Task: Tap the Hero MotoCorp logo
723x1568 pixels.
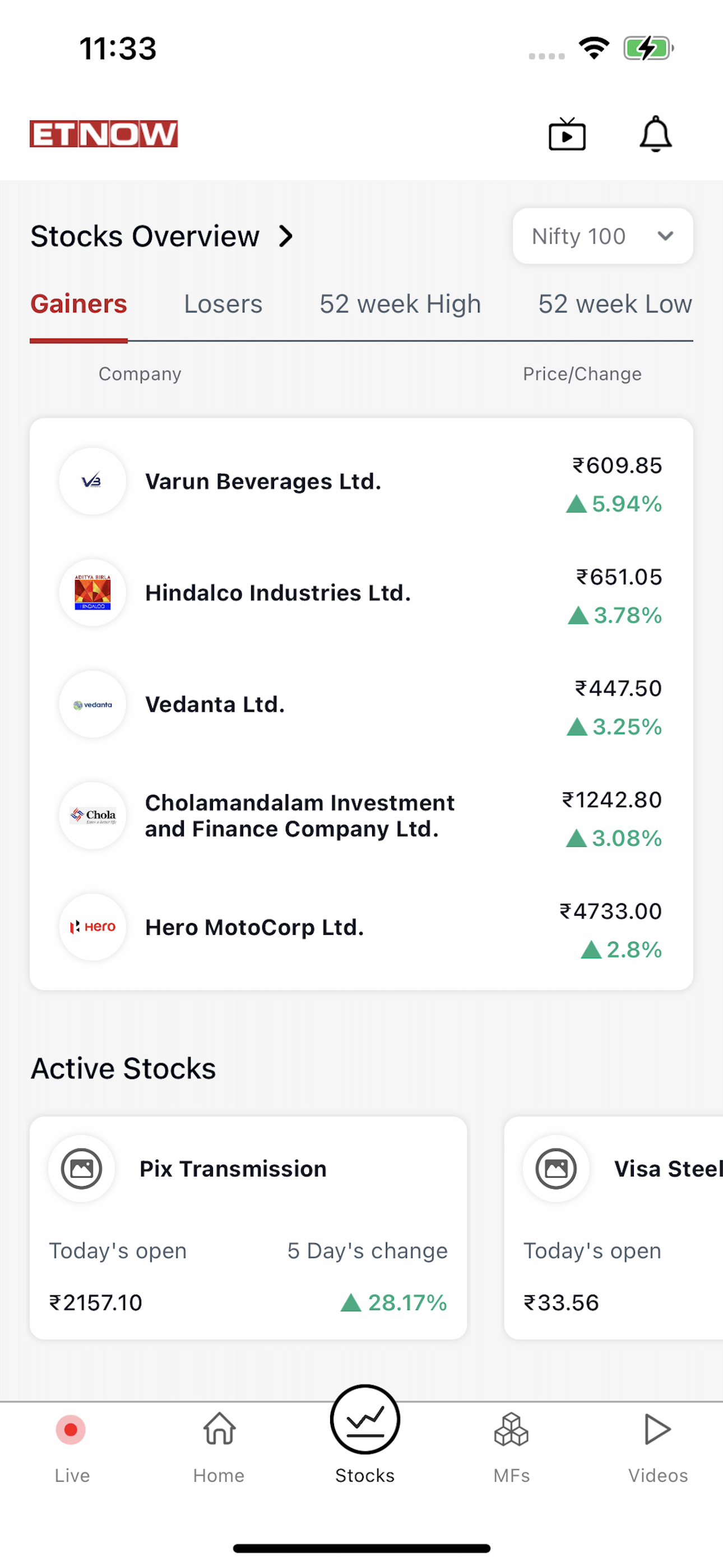Action: tap(92, 927)
